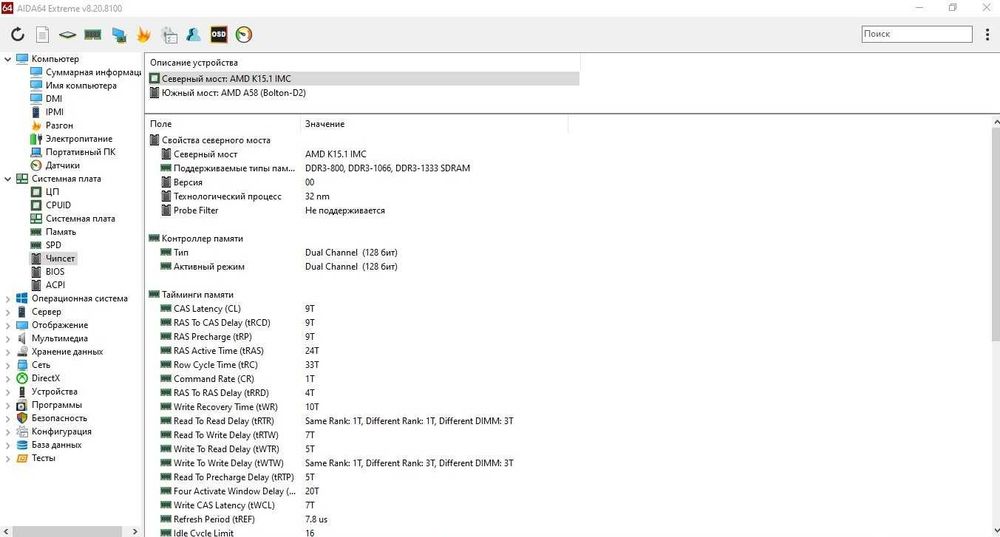Click the Сеть network icon in tree
Image resolution: width=1000 pixels, height=537 pixels.
point(22,365)
